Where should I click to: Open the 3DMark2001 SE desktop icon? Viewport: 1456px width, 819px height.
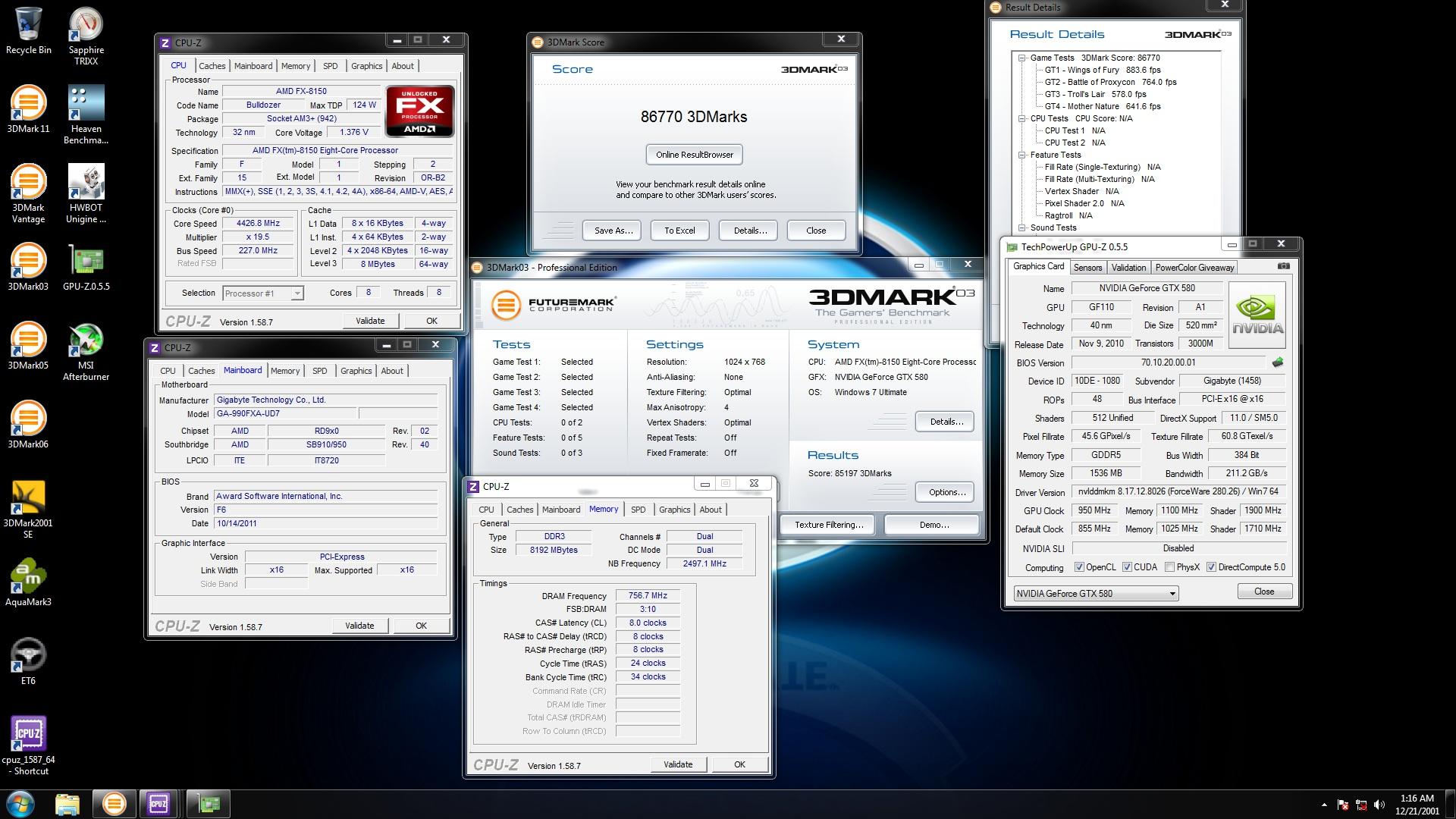(28, 509)
